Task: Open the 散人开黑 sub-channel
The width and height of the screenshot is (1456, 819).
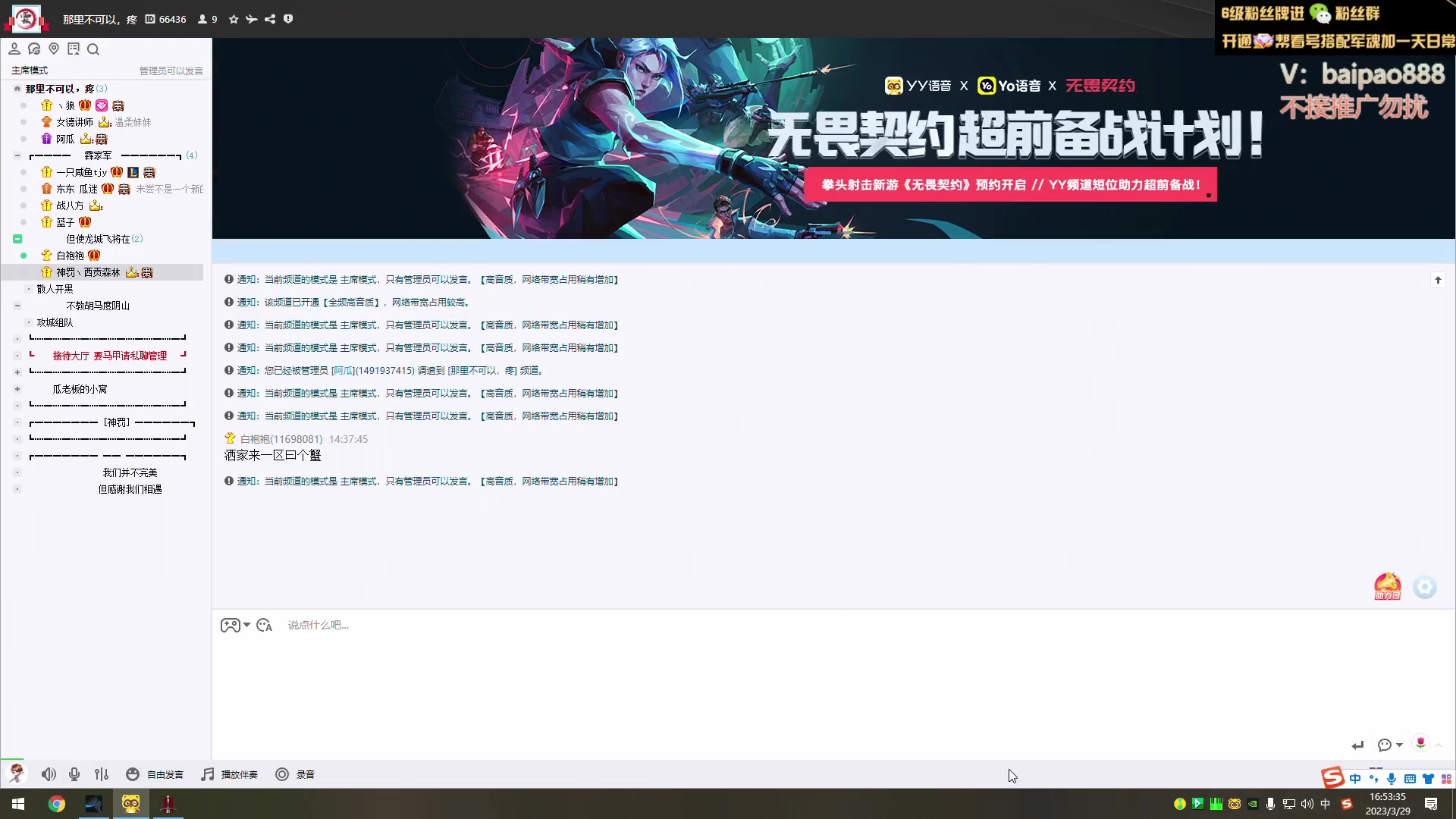Action: click(x=55, y=289)
